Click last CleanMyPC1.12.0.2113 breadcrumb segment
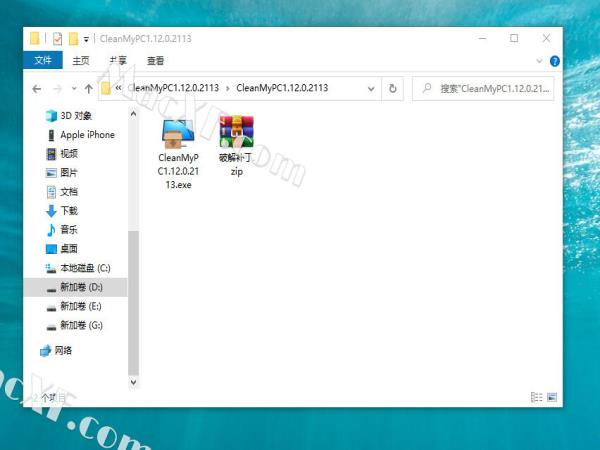 pos(282,88)
